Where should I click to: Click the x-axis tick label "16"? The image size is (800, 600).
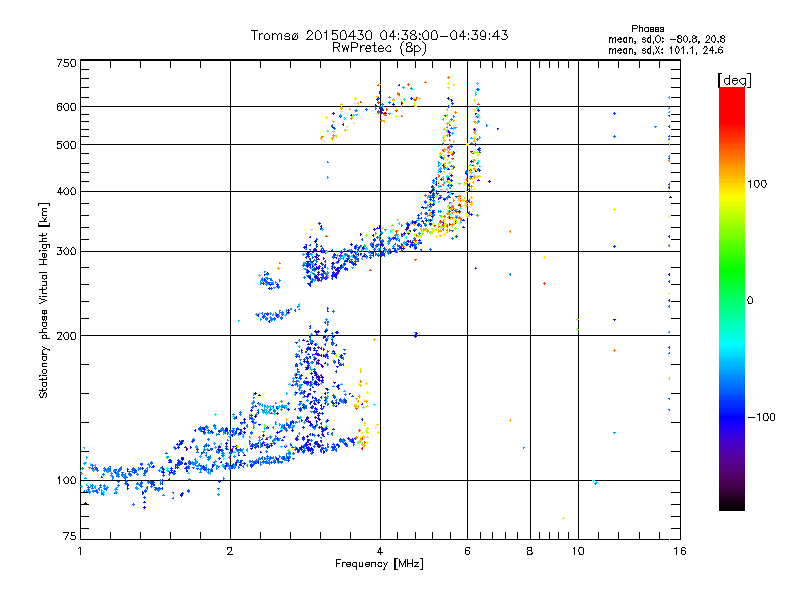680,551
